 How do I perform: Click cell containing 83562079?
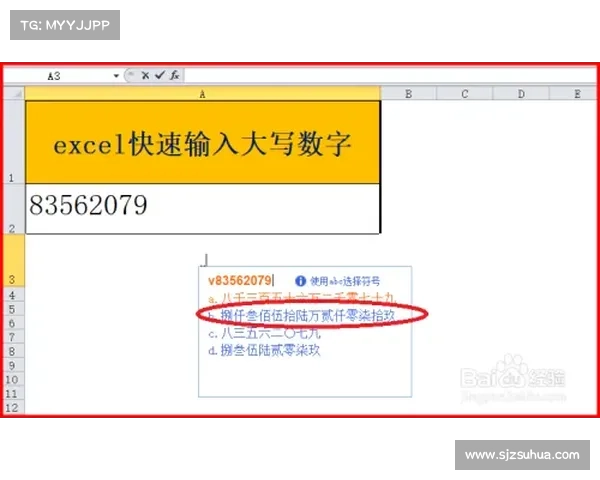[202, 209]
